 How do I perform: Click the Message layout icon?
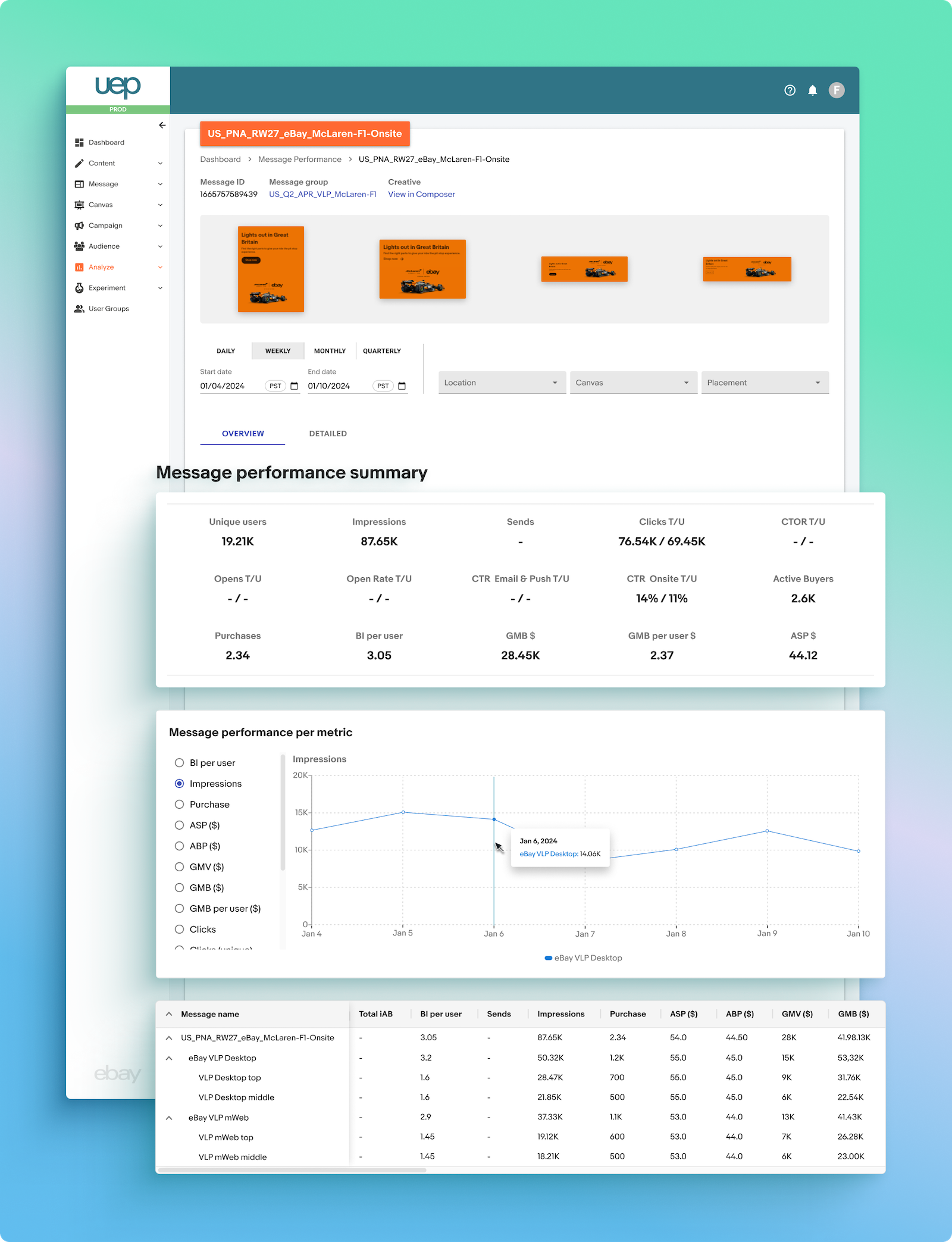point(79,184)
